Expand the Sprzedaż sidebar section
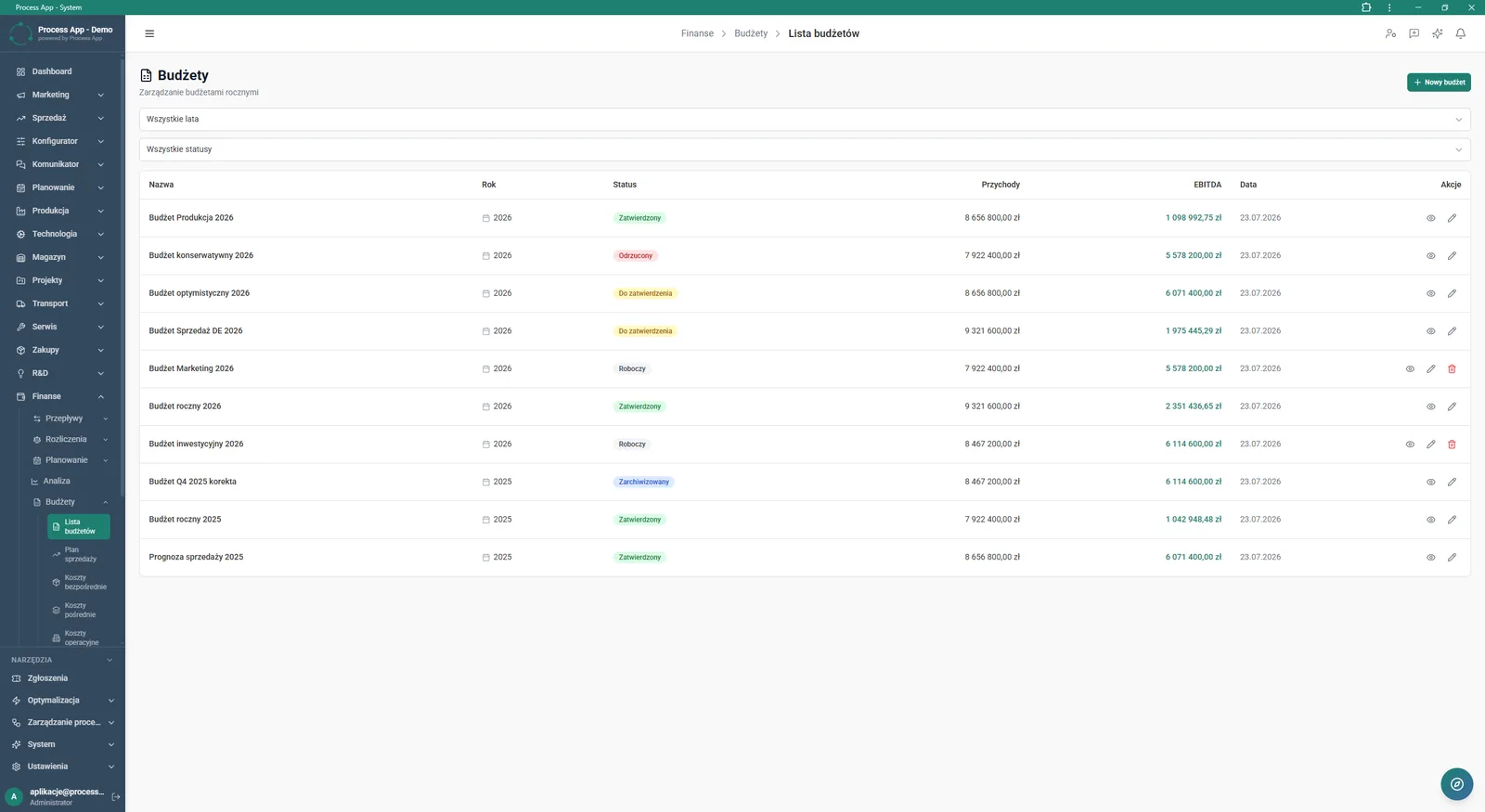Viewport: 1485px width, 812px height. click(60, 118)
